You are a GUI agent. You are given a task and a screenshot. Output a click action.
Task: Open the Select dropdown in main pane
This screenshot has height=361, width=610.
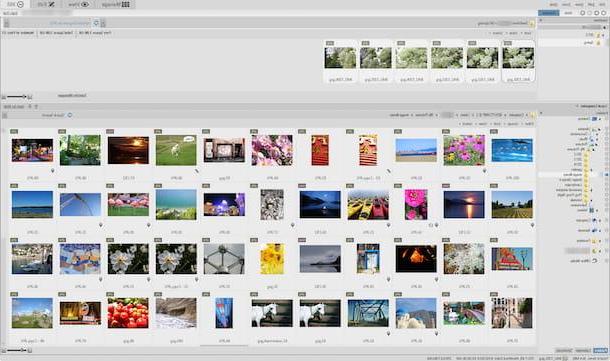466,124
